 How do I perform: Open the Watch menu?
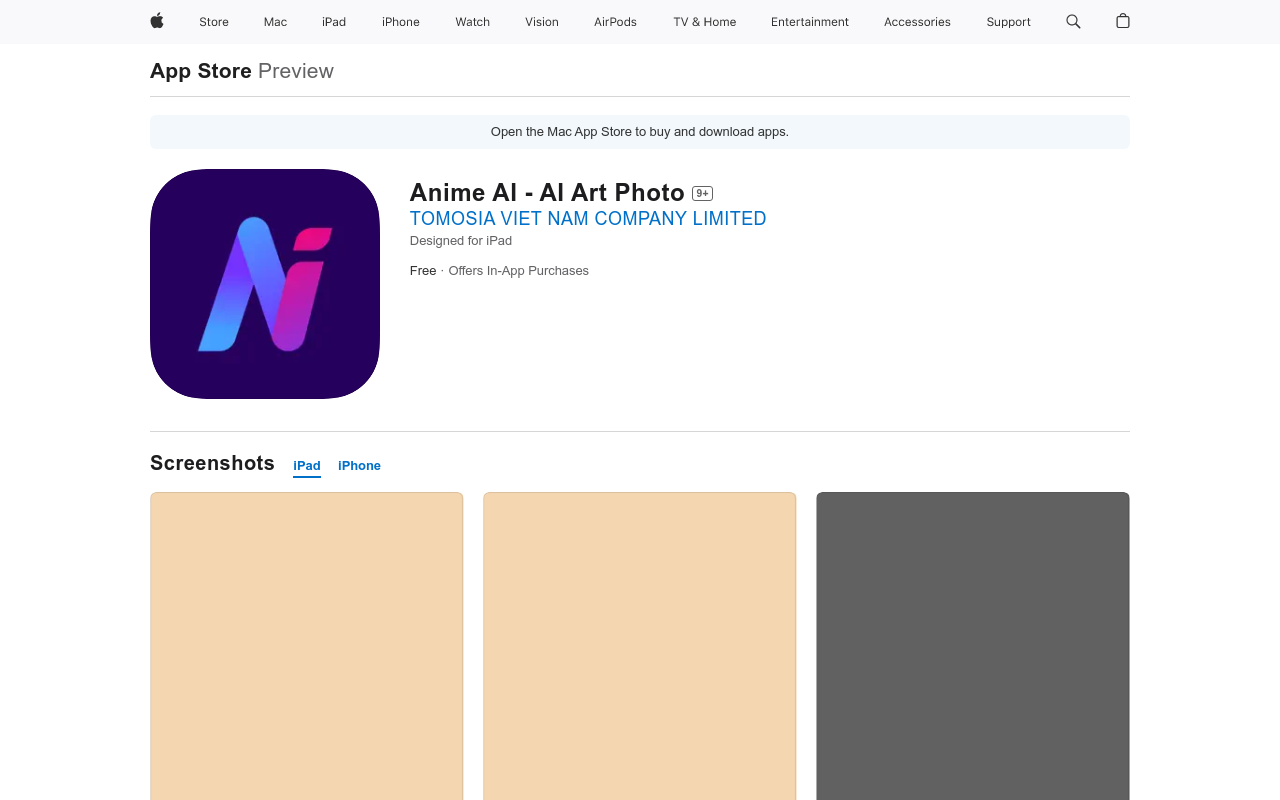tap(473, 22)
